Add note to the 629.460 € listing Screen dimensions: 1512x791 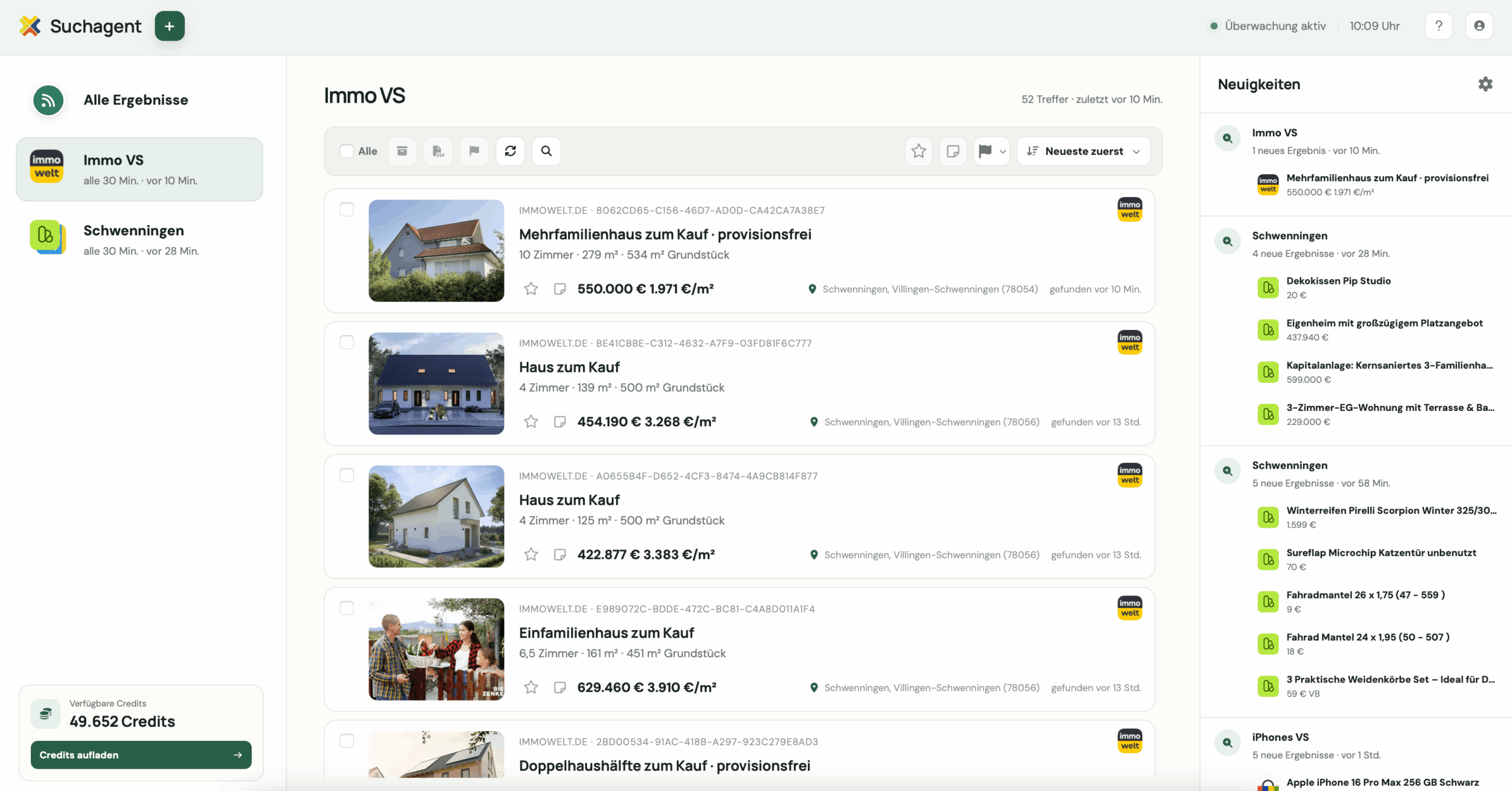click(x=560, y=687)
